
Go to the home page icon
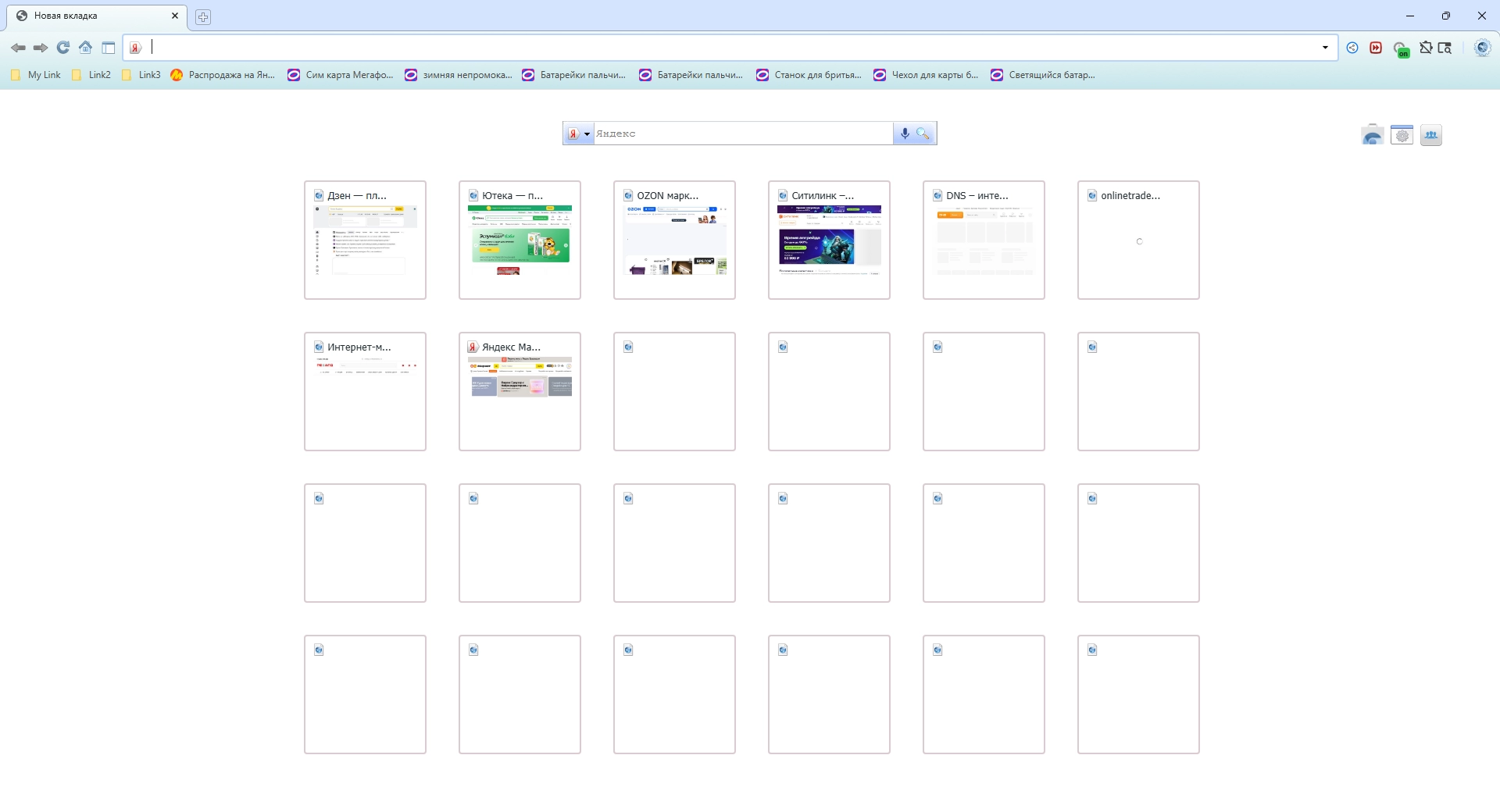pos(86,48)
